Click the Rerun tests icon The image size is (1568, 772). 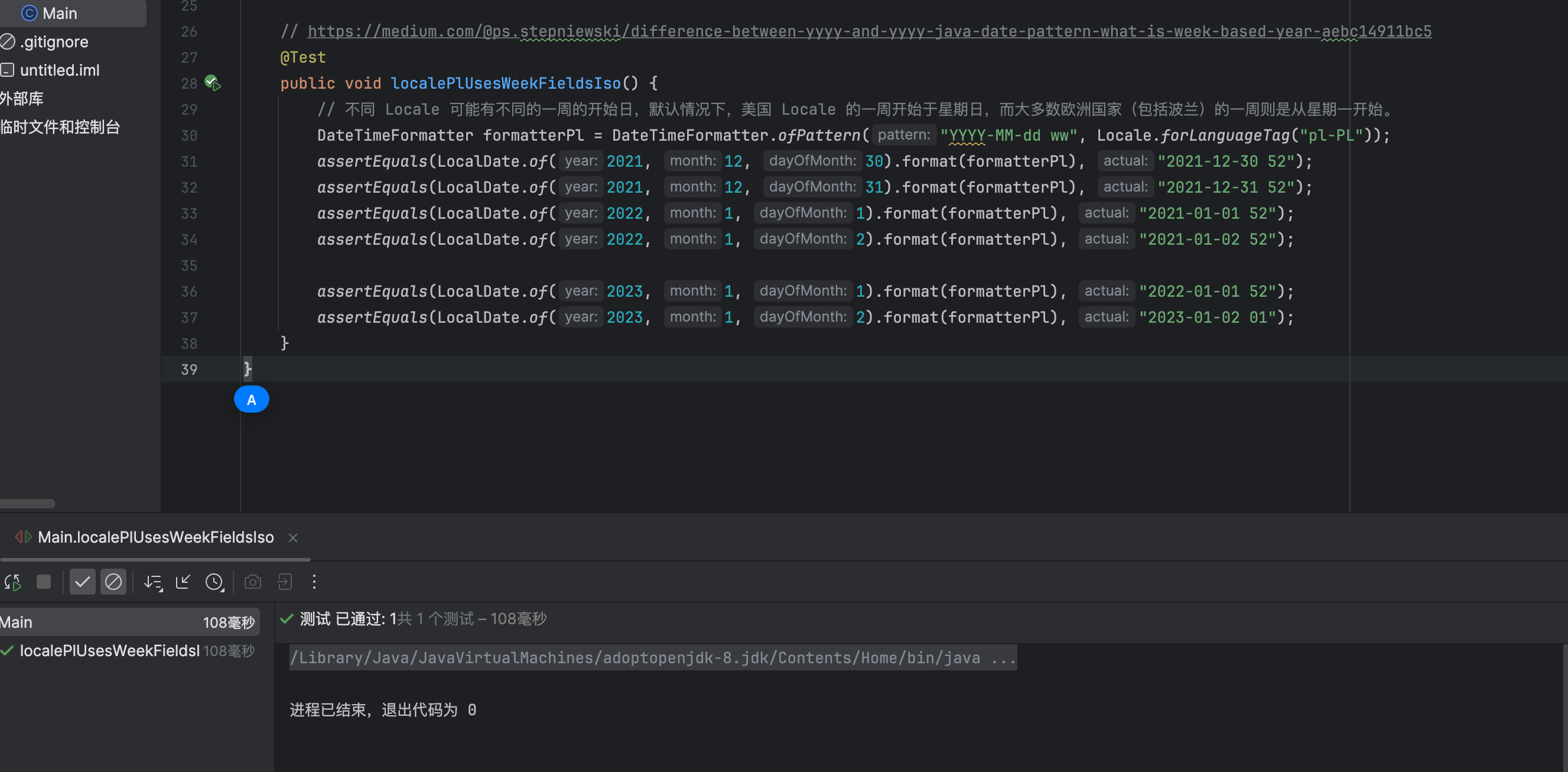point(14,582)
